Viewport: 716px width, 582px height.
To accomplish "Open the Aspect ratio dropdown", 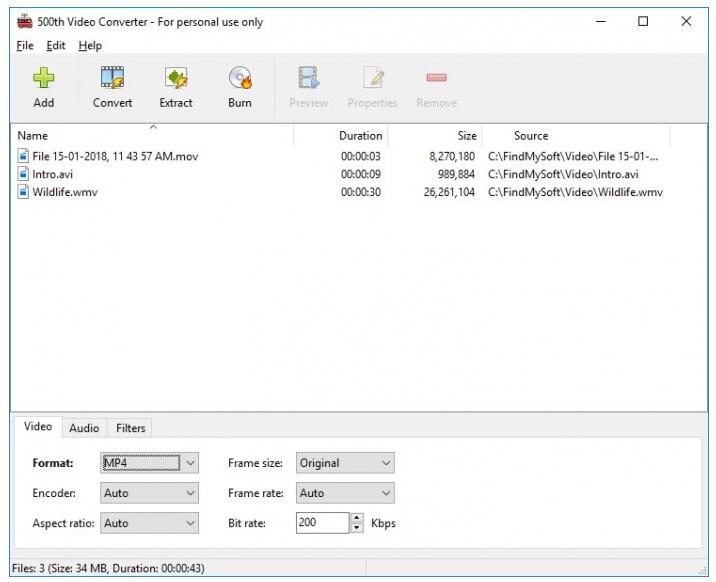I will [x=150, y=523].
